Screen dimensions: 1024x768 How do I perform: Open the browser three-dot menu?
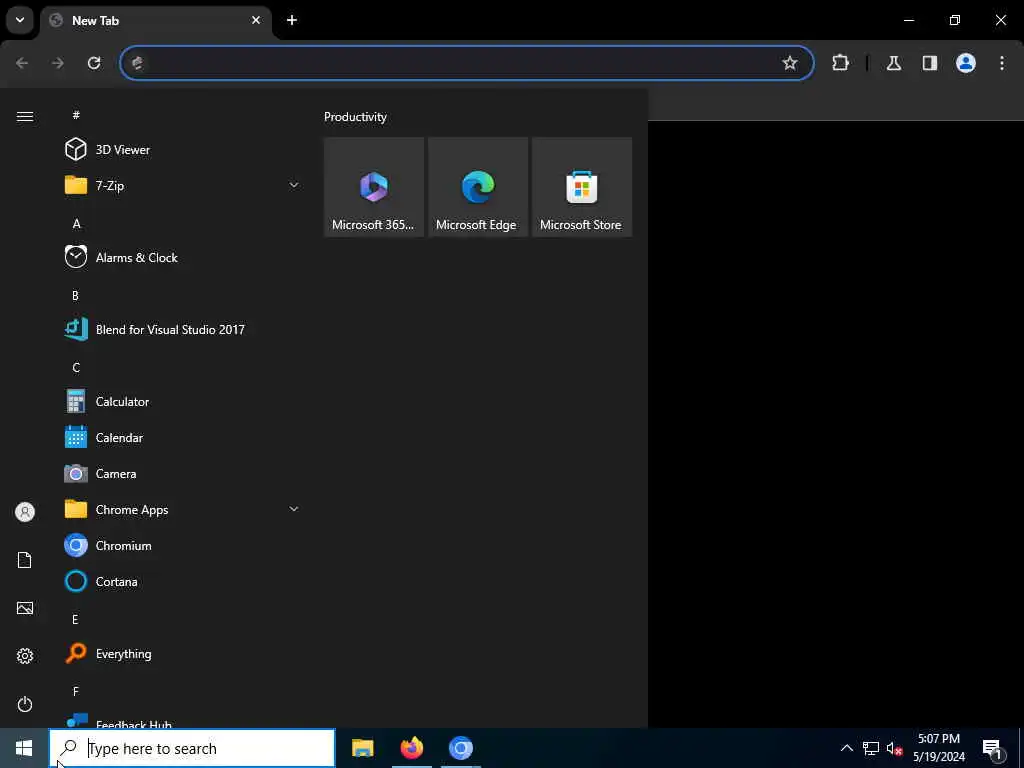click(1002, 63)
